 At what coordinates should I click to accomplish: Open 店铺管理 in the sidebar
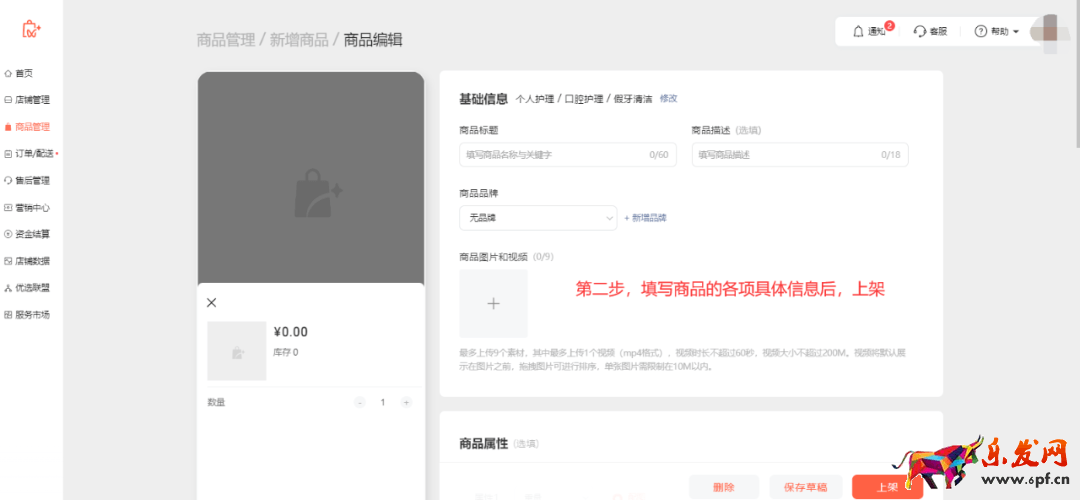(32, 100)
